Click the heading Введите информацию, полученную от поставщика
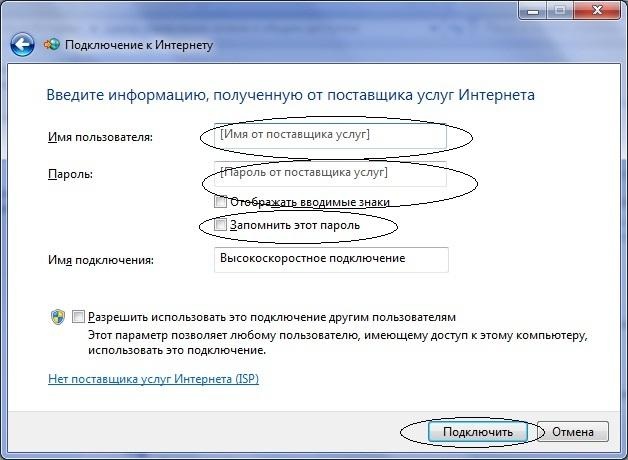 click(290, 95)
